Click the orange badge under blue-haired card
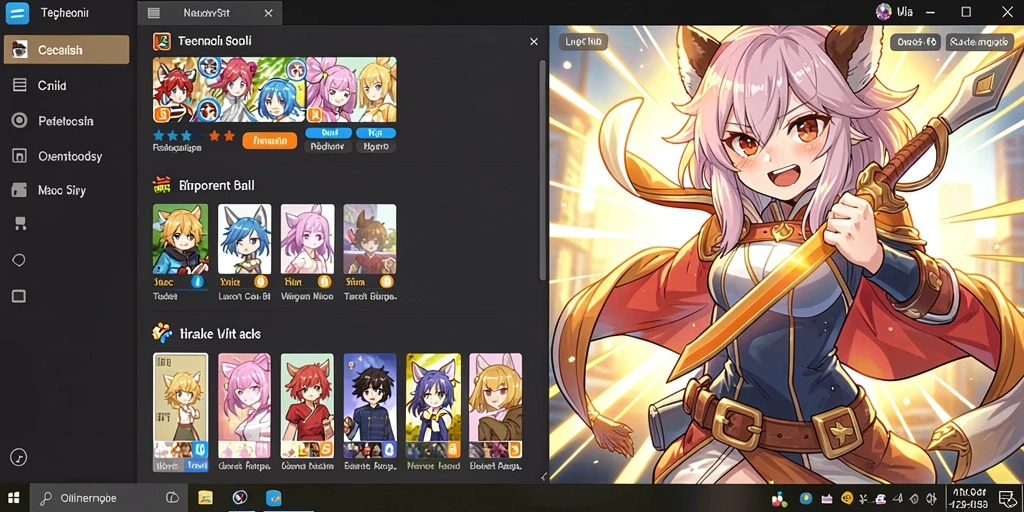The height and width of the screenshot is (512, 1024). pyautogui.click(x=261, y=281)
